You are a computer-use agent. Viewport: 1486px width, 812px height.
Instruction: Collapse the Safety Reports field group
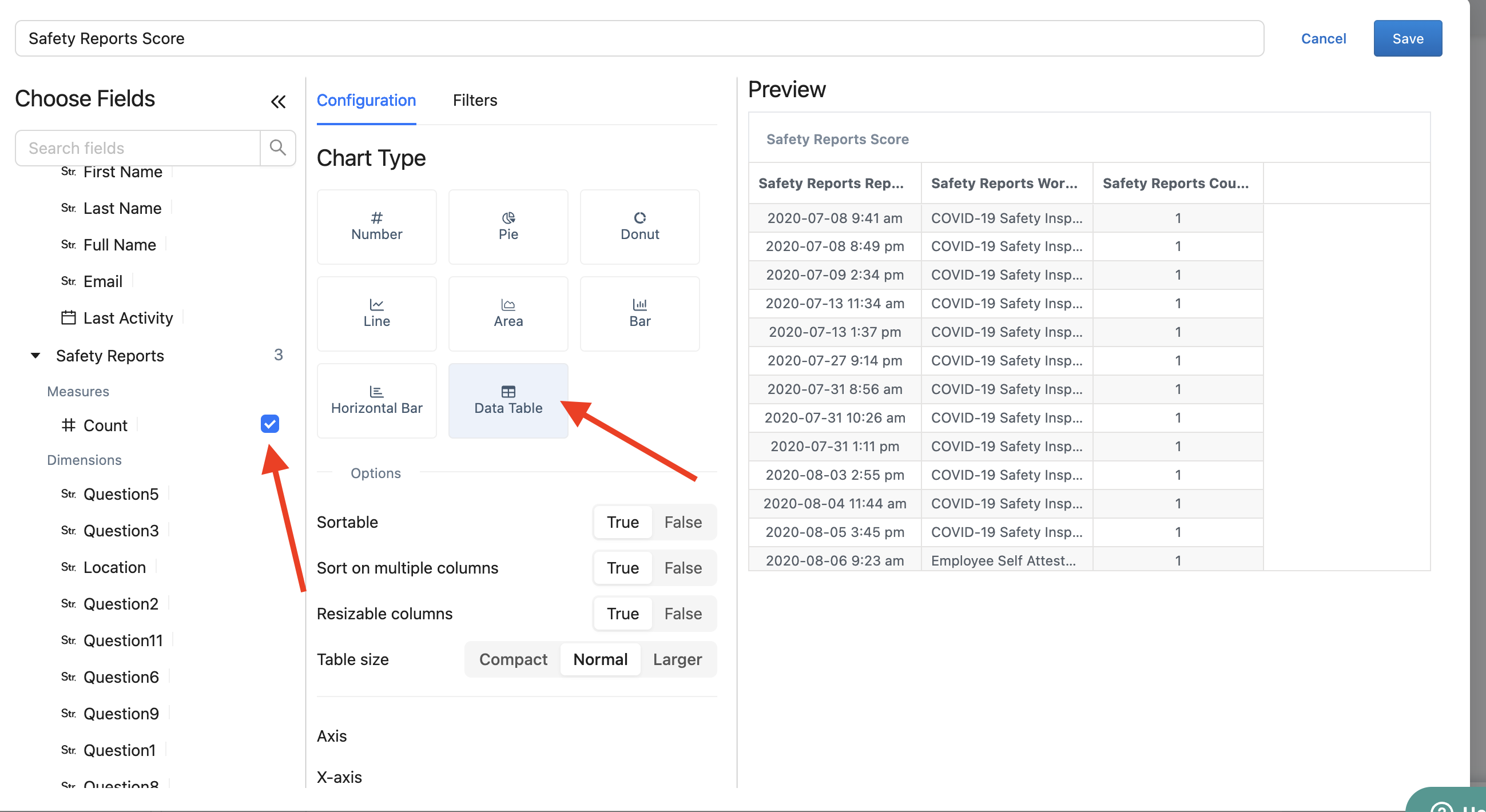[x=35, y=355]
